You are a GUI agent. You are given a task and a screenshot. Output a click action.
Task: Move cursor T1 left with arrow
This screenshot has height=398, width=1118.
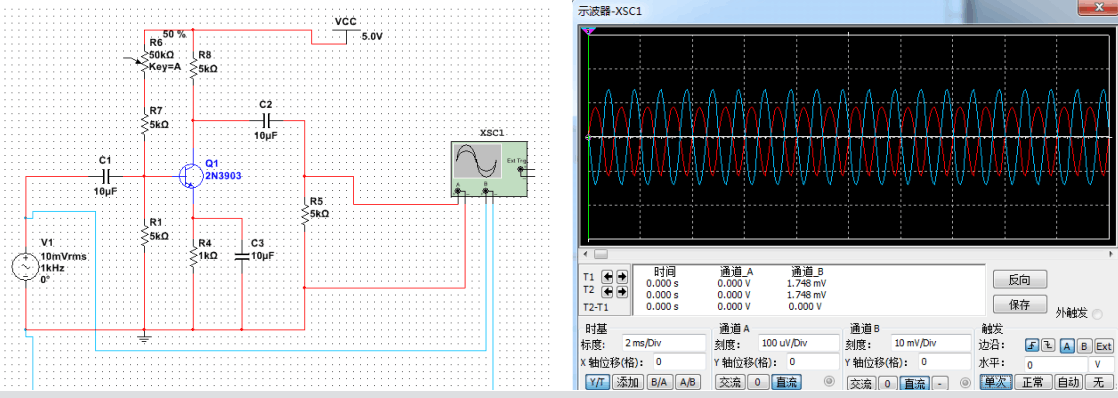(608, 276)
